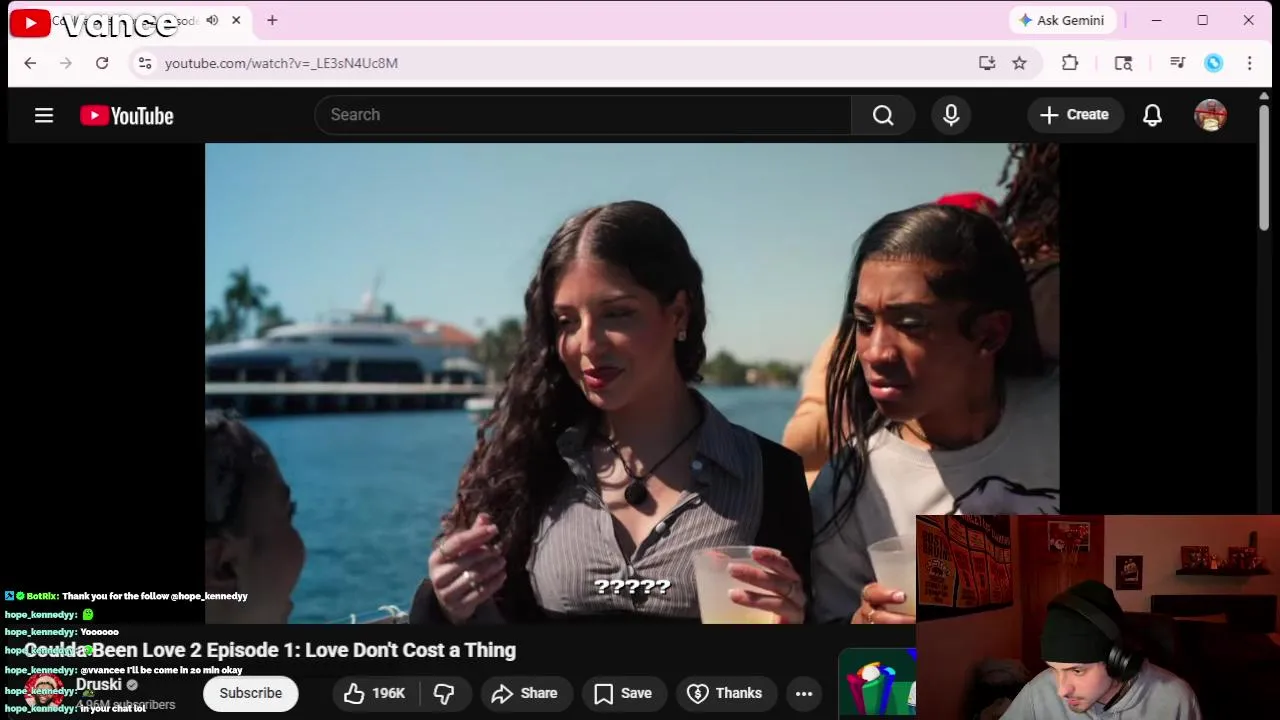
Task: Like the video (196K)
Action: click(x=375, y=693)
